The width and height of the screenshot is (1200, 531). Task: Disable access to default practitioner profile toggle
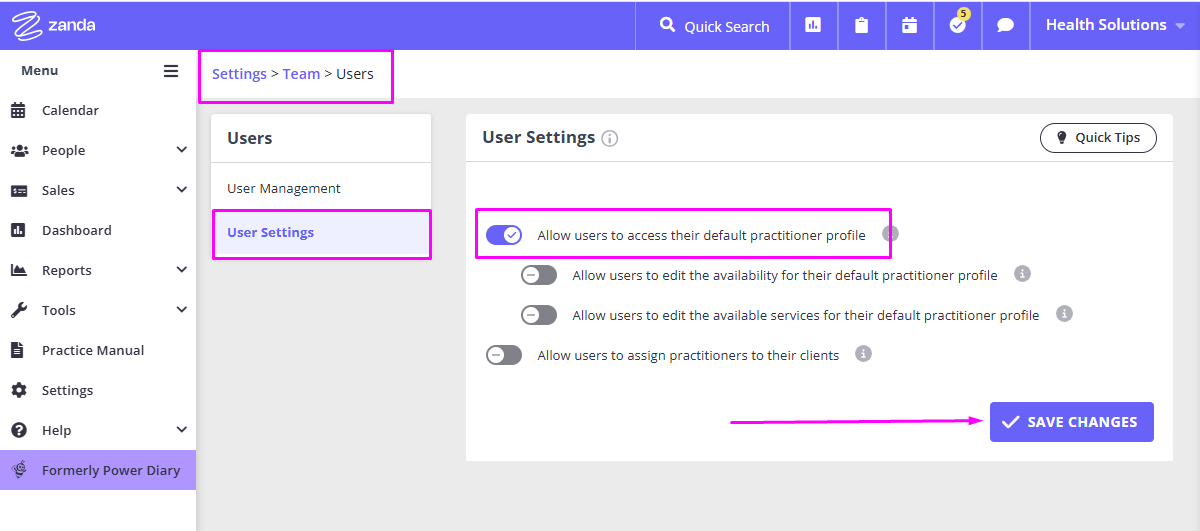point(504,235)
